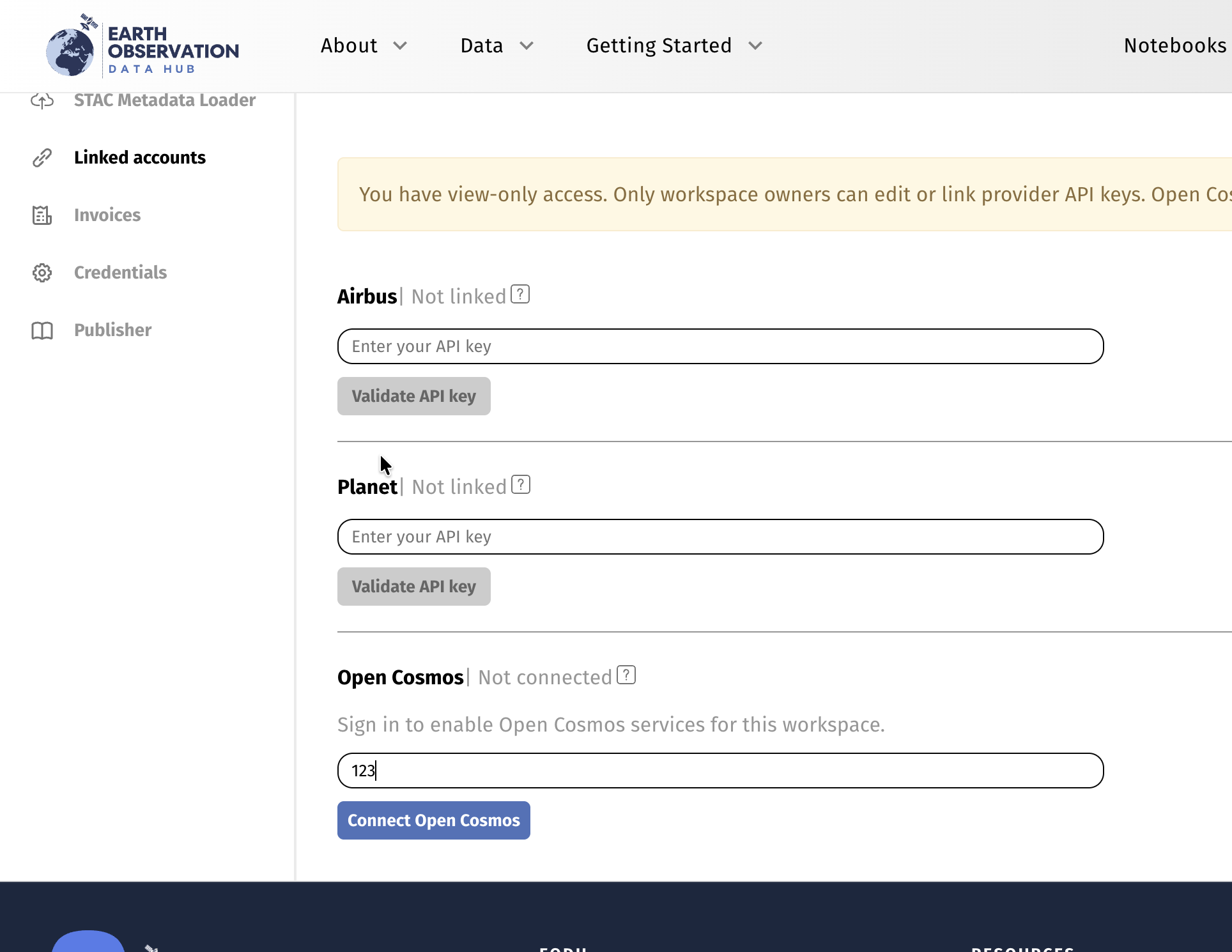1232x952 pixels.
Task: Open the Airbus help question-mark icon
Action: pyautogui.click(x=520, y=294)
